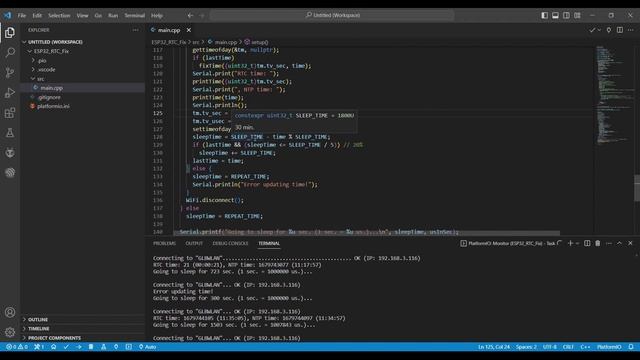Click PlatformIO Test flask icon in status bar

(104, 347)
